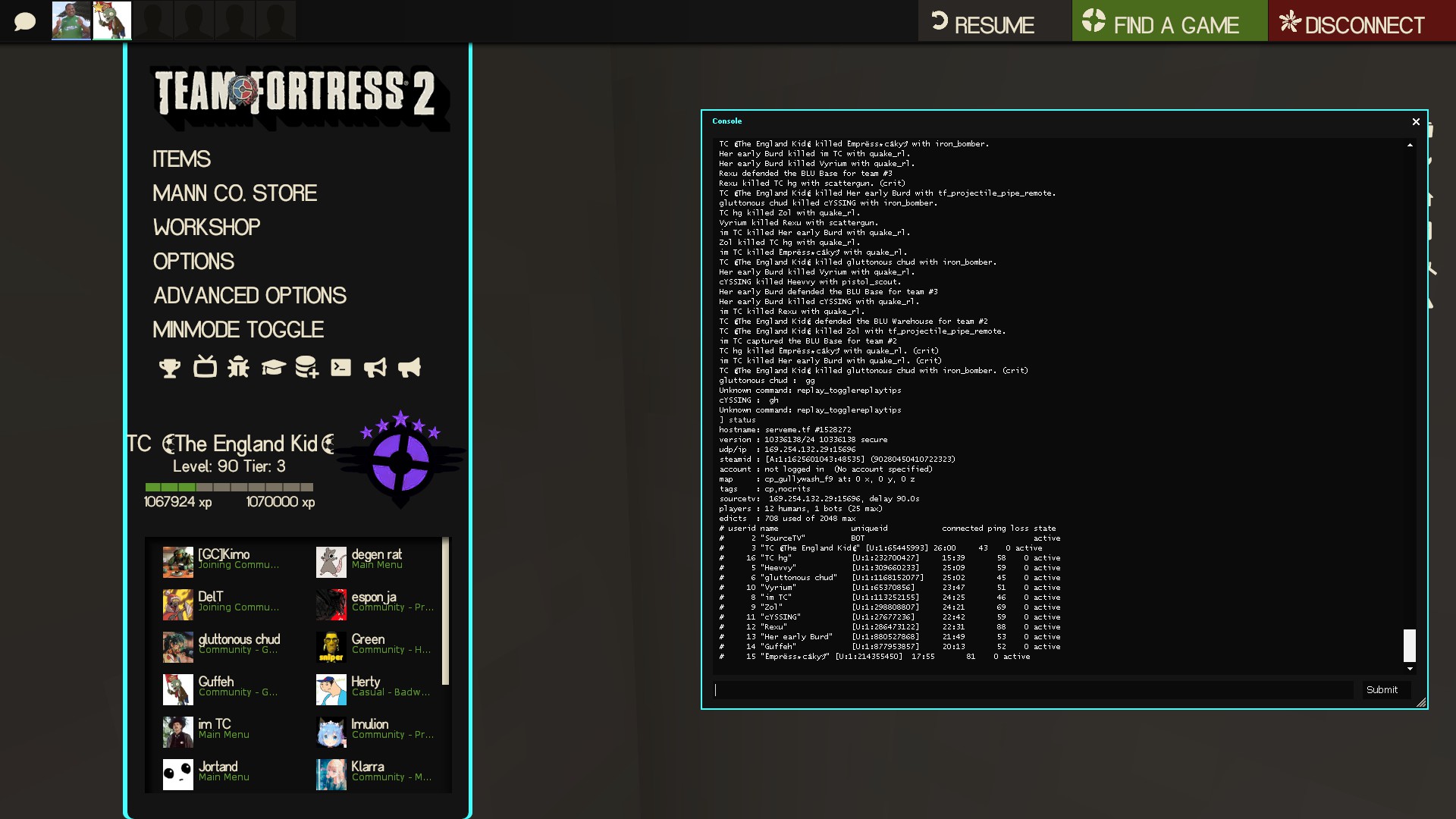The height and width of the screenshot is (819, 1456).
Task: Click the create server database icon
Action: pos(306,367)
